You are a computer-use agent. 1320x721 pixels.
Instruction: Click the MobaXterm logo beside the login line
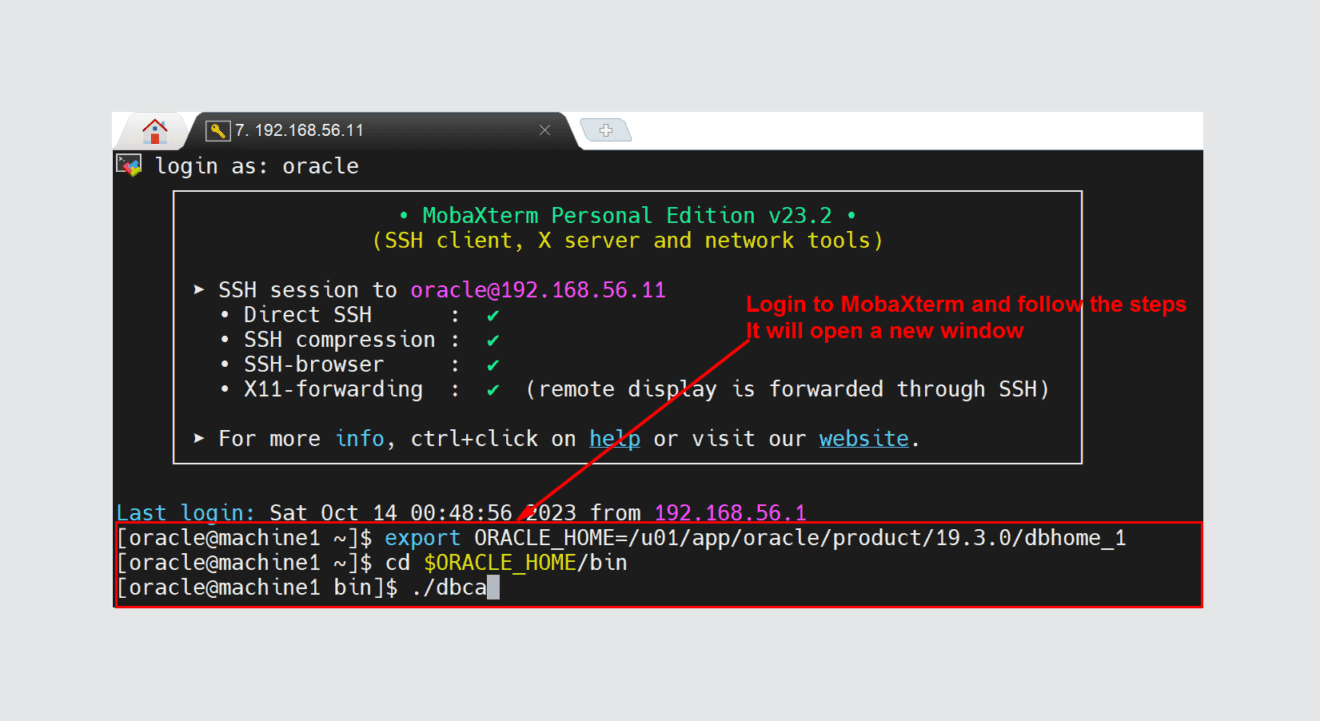click(x=128, y=165)
